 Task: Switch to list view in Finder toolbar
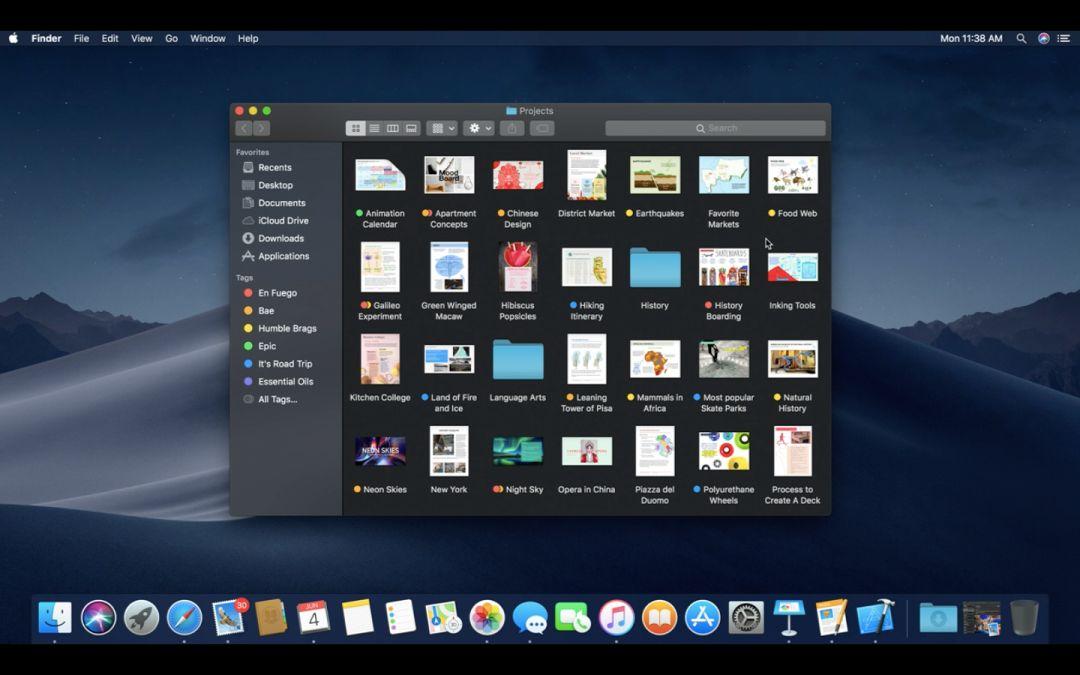click(374, 128)
